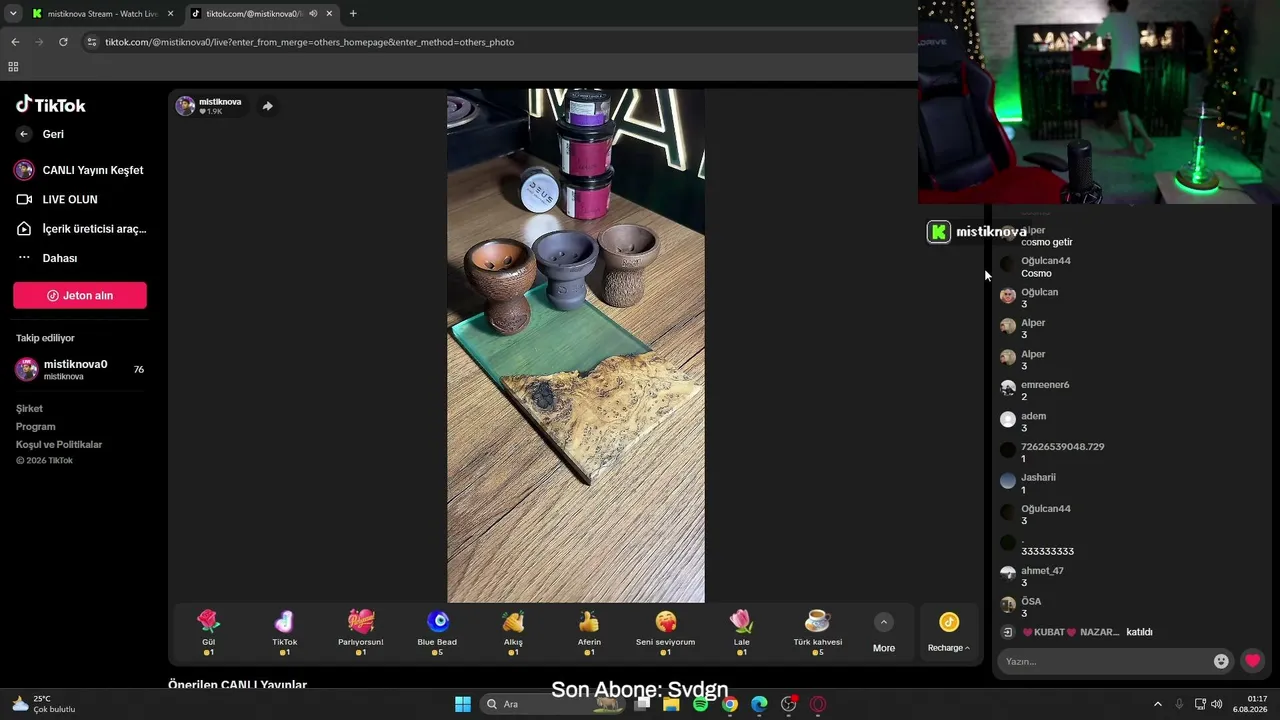This screenshot has width=1280, height=720.
Task: Open followed account mistiknova0 in sidebar
Action: [80, 370]
